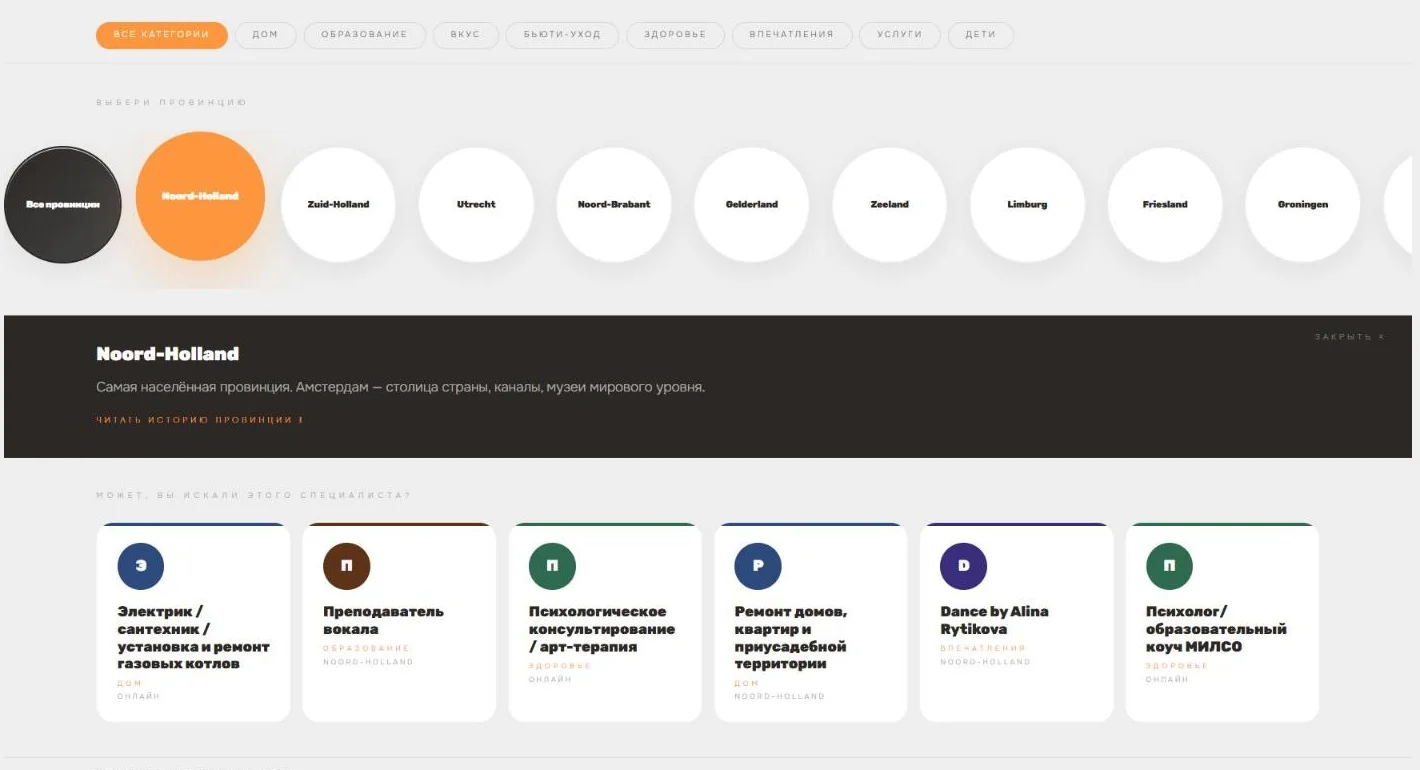Click the orange Noord-Holland circle
The width and height of the screenshot is (1420, 770).
(201, 196)
